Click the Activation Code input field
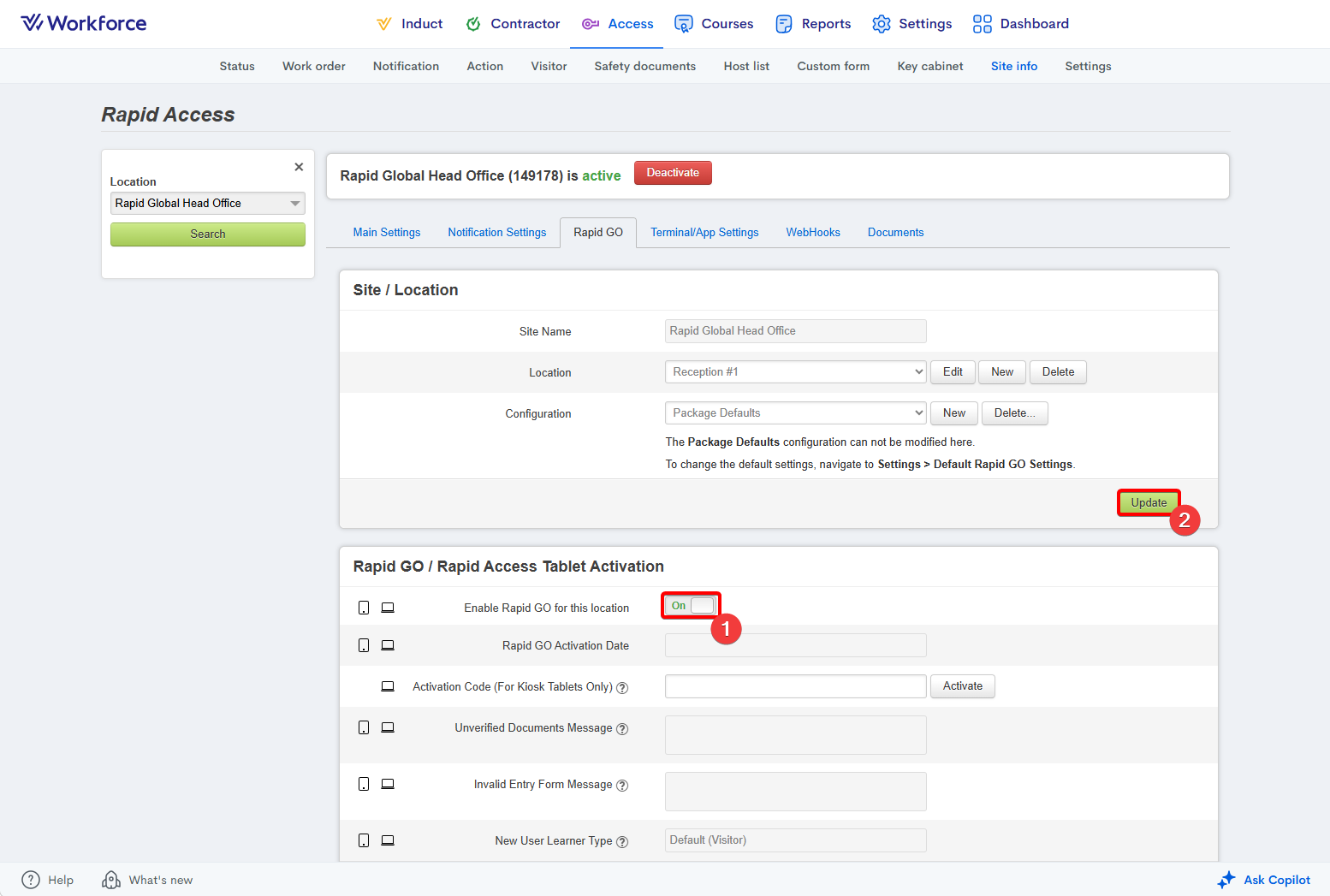This screenshot has width=1330, height=896. [x=796, y=686]
